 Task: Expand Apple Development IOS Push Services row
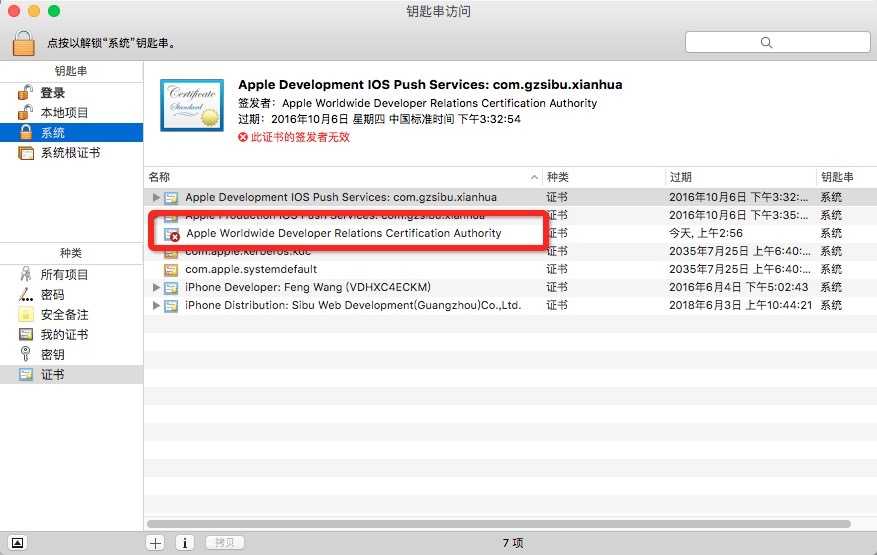pos(156,197)
